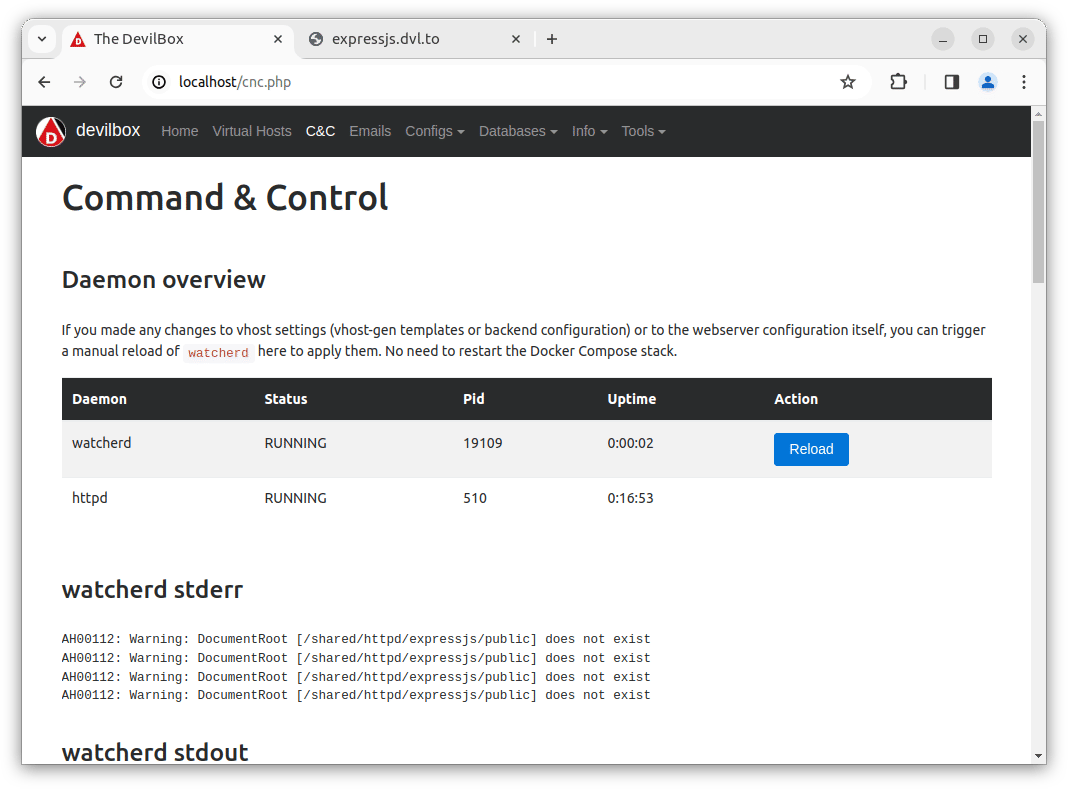Reload the current page

click(x=116, y=82)
